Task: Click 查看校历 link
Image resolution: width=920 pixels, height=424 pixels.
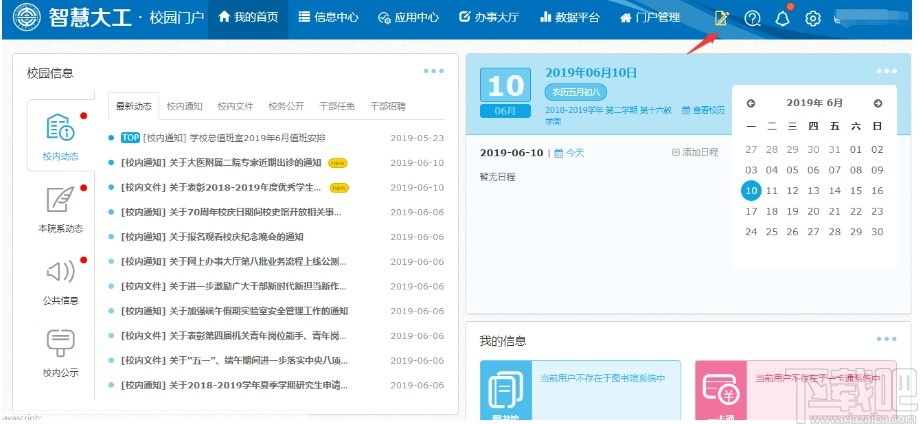Action: (x=703, y=110)
